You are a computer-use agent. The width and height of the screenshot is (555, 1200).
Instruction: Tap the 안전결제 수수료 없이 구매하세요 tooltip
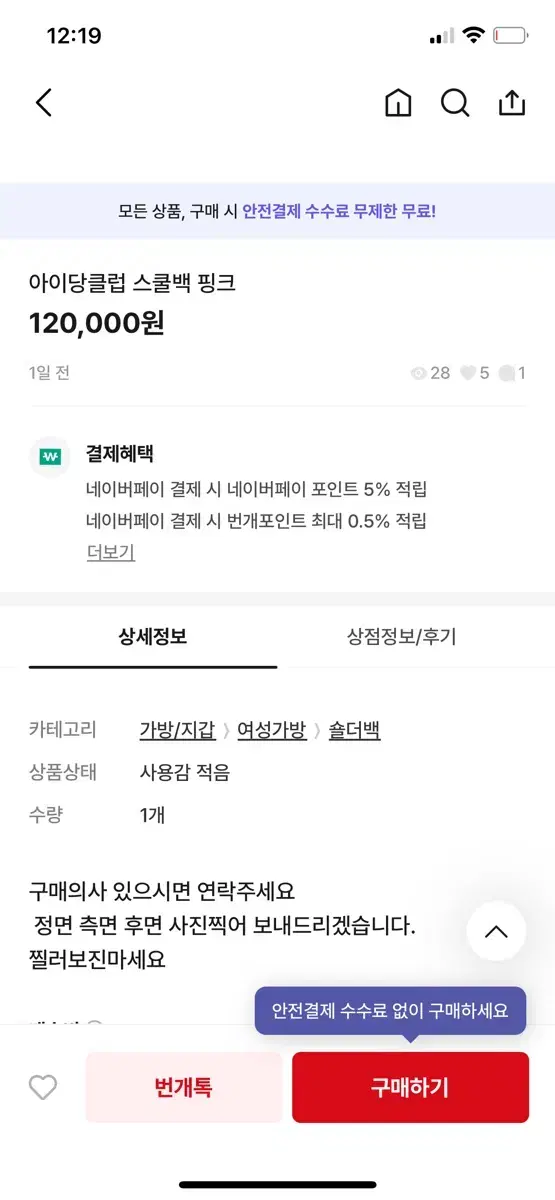tap(390, 1010)
